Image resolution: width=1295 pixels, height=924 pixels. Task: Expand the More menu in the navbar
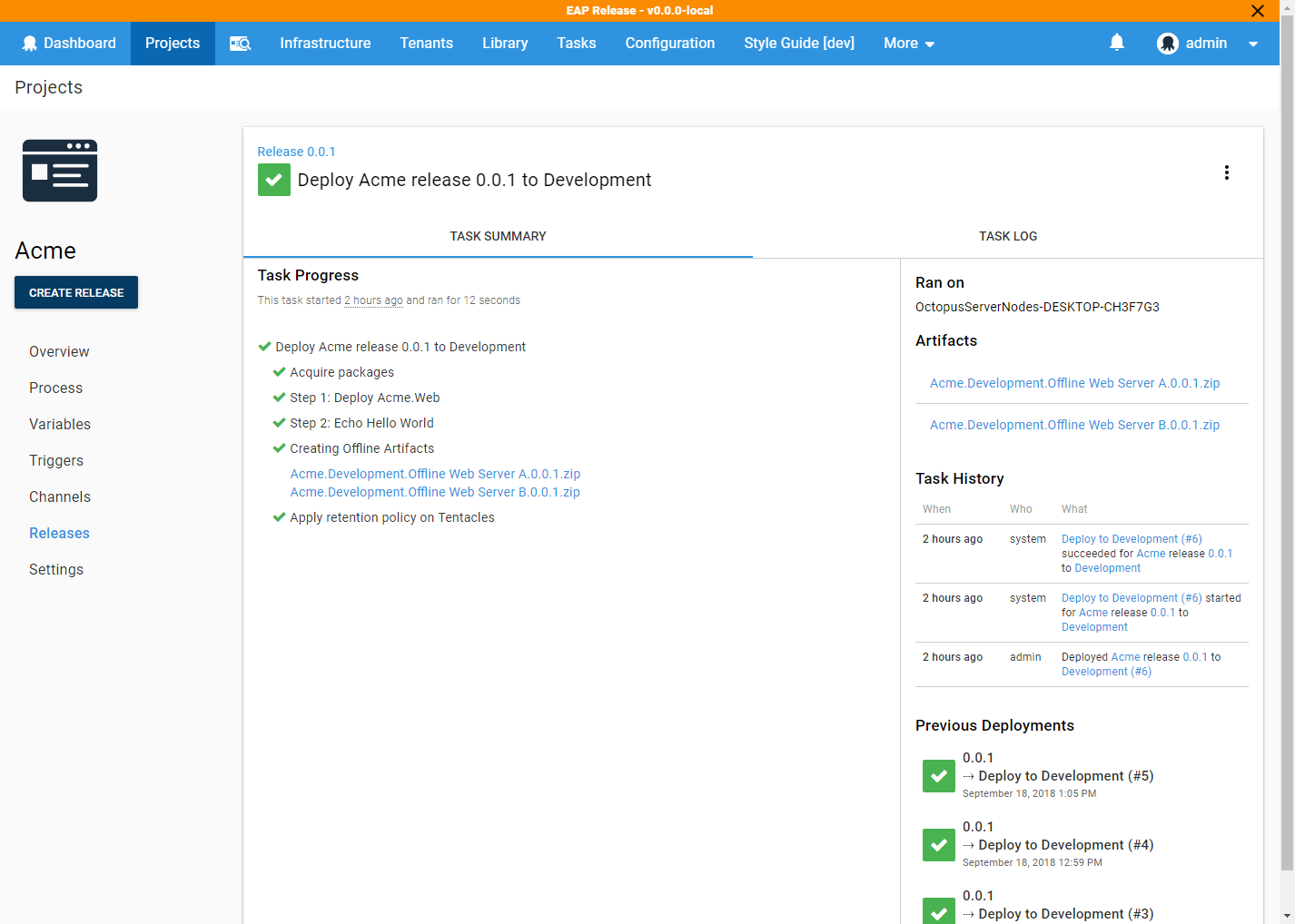click(909, 44)
